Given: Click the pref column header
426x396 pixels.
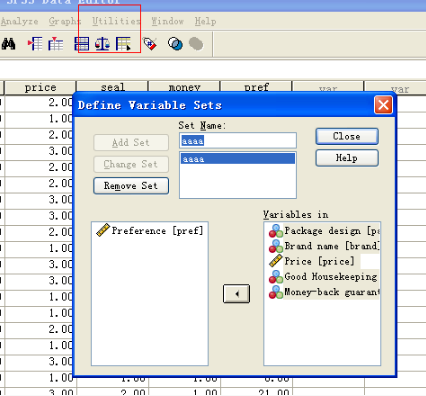Looking at the screenshot, I should pyautogui.click(x=256, y=86).
